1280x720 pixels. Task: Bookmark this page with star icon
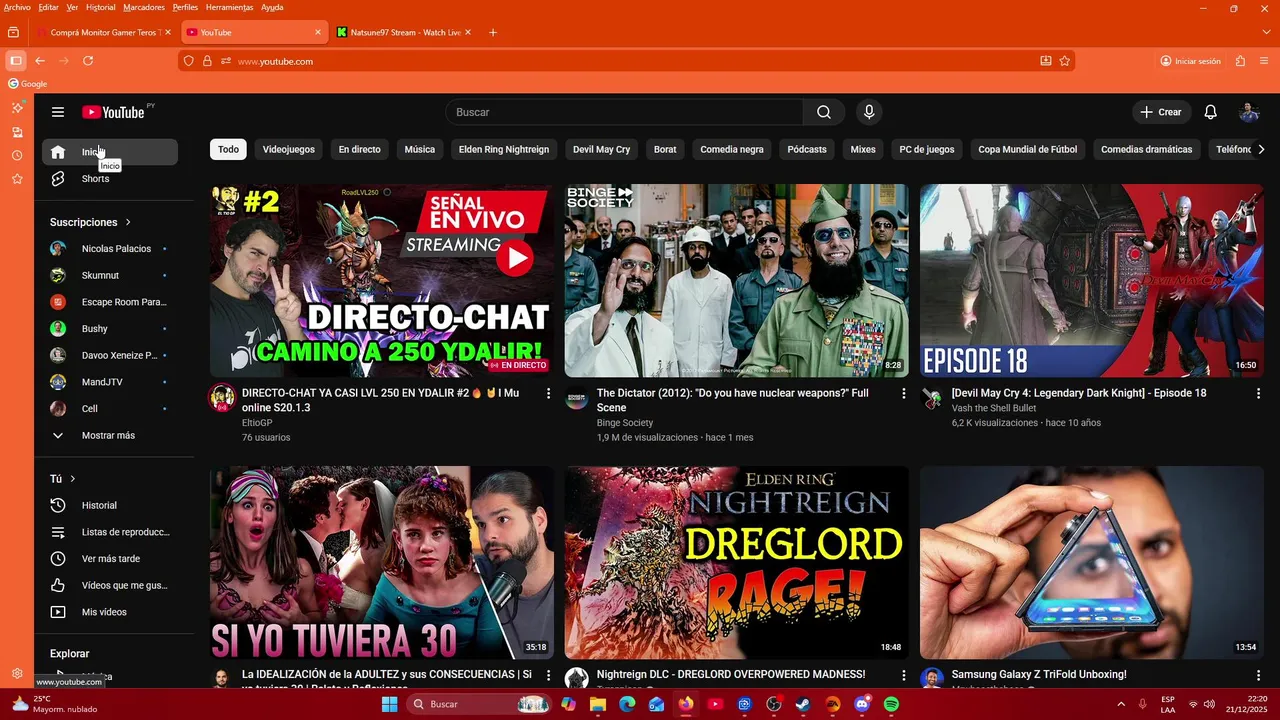(x=1065, y=61)
